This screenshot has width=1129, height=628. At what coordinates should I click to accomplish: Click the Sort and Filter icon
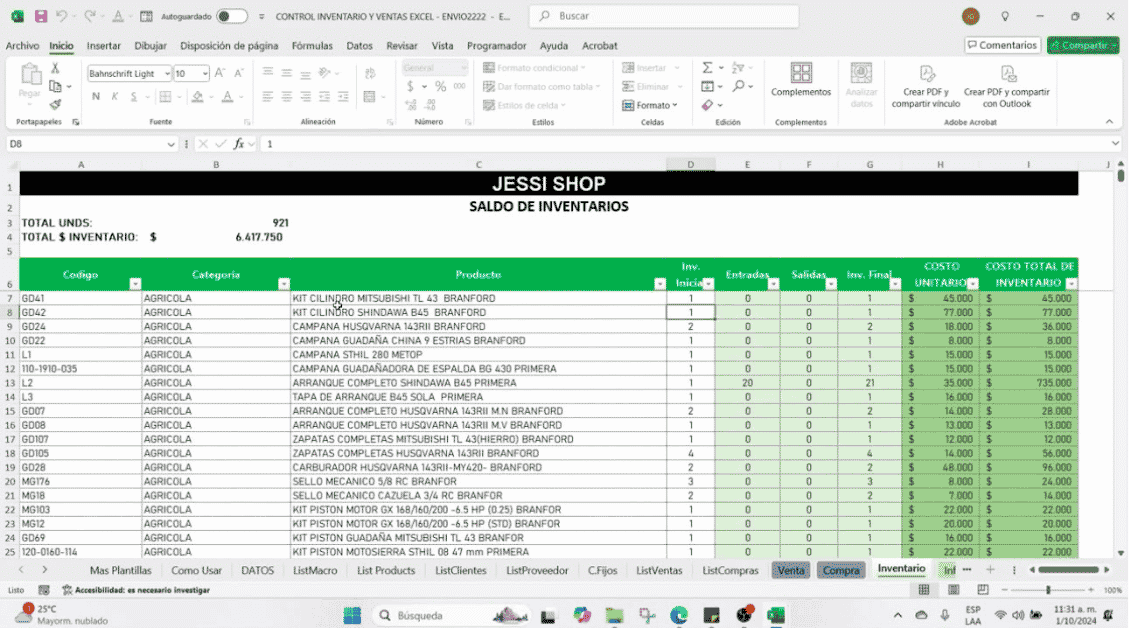(x=738, y=68)
